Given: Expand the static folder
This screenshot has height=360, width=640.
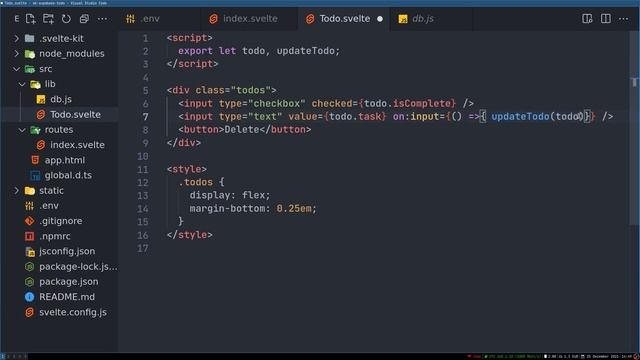Looking at the screenshot, I should [16, 191].
